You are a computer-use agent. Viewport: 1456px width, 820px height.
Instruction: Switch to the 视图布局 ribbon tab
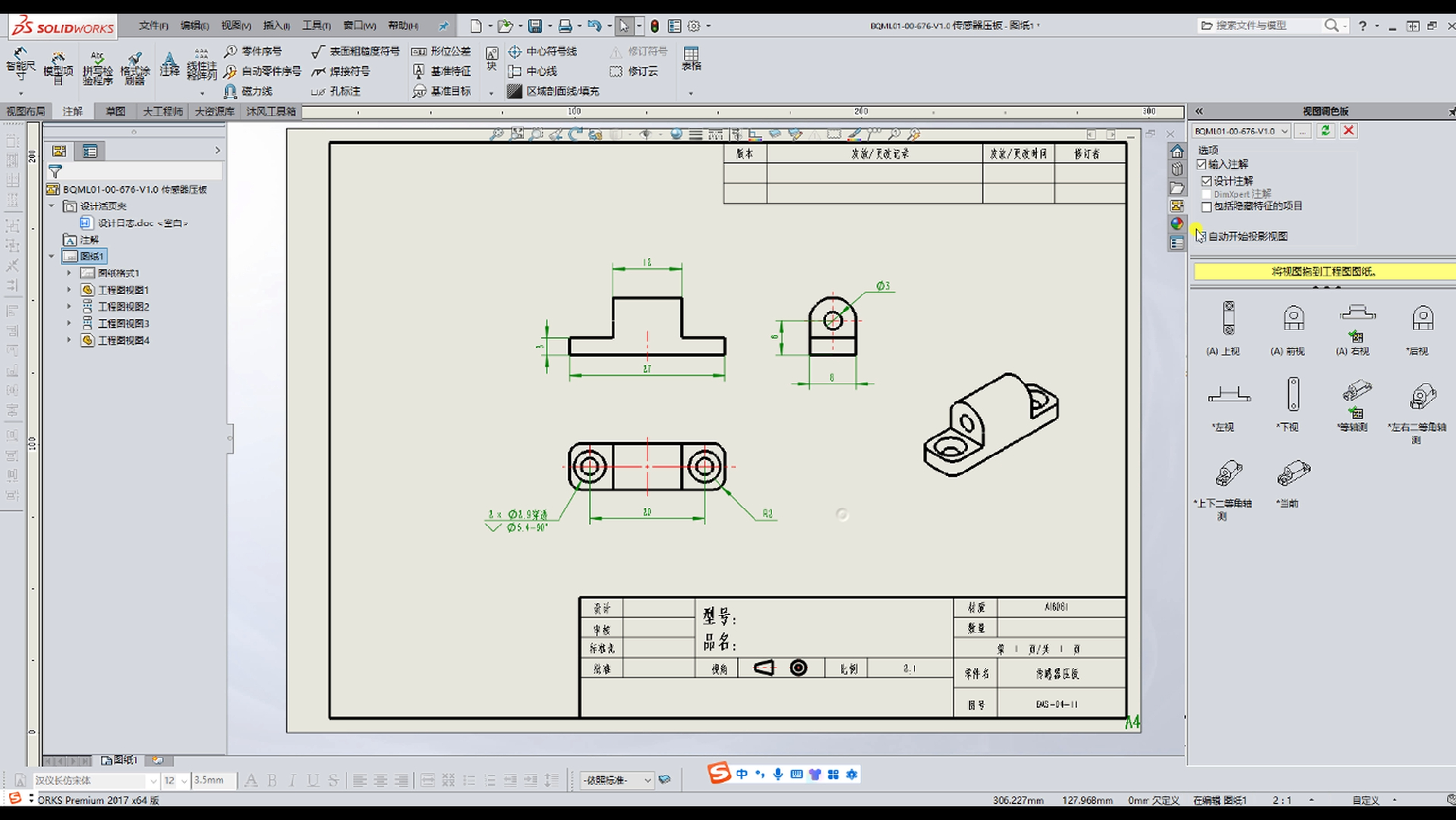24,111
